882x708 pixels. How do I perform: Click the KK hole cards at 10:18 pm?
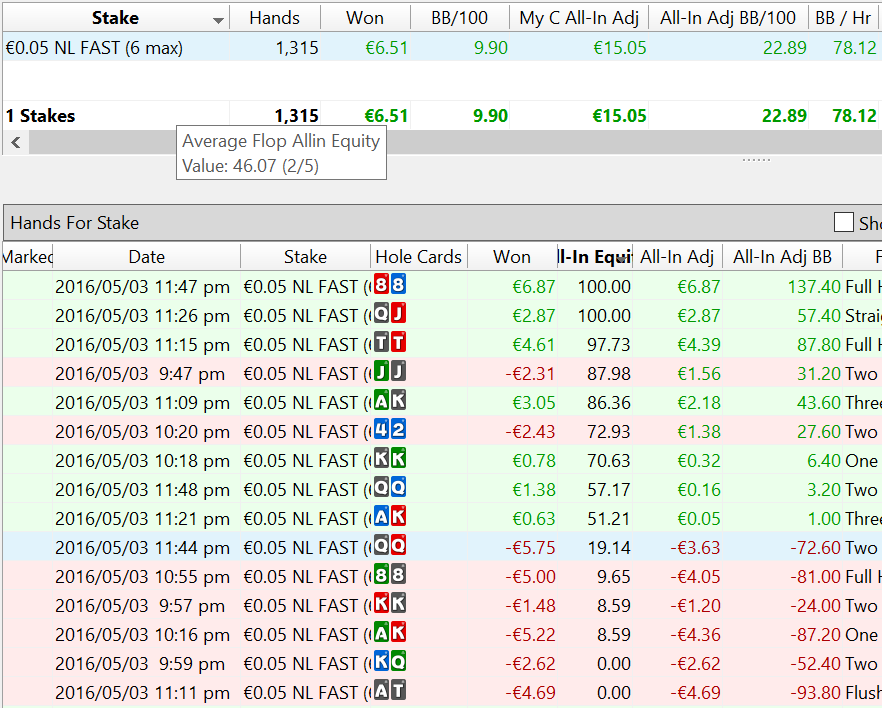[x=390, y=459]
